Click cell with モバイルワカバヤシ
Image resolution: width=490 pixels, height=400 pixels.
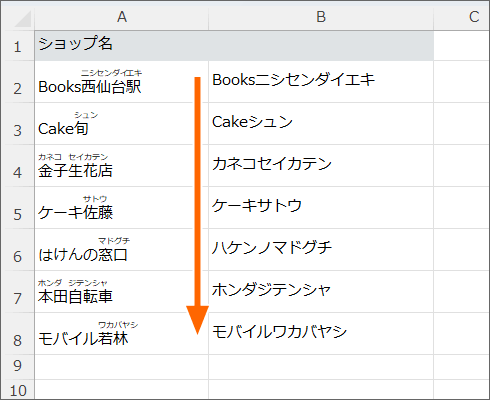(x=321, y=334)
